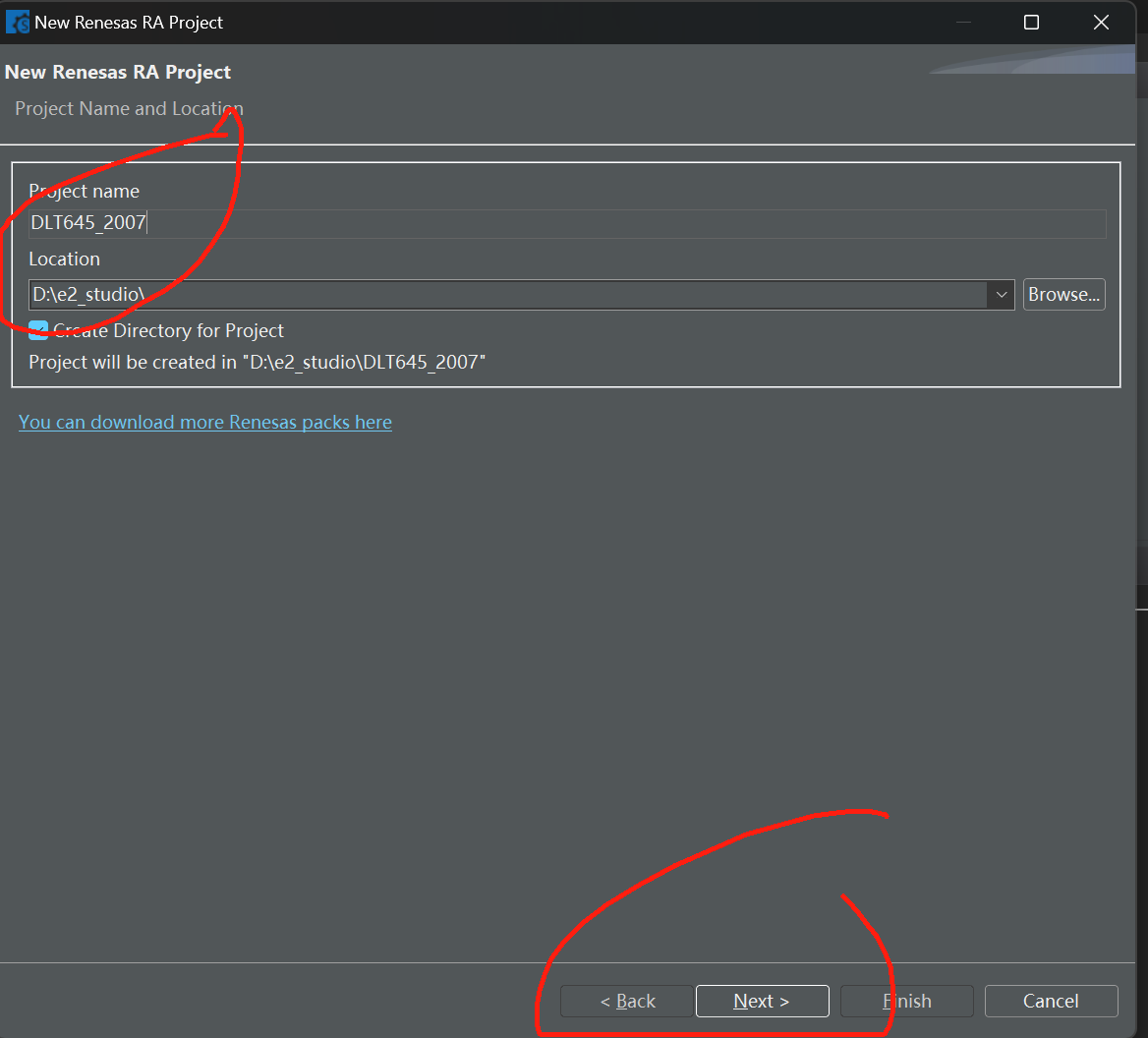The height and width of the screenshot is (1038, 1148).
Task: Click the Browse... button
Action: (x=1063, y=294)
